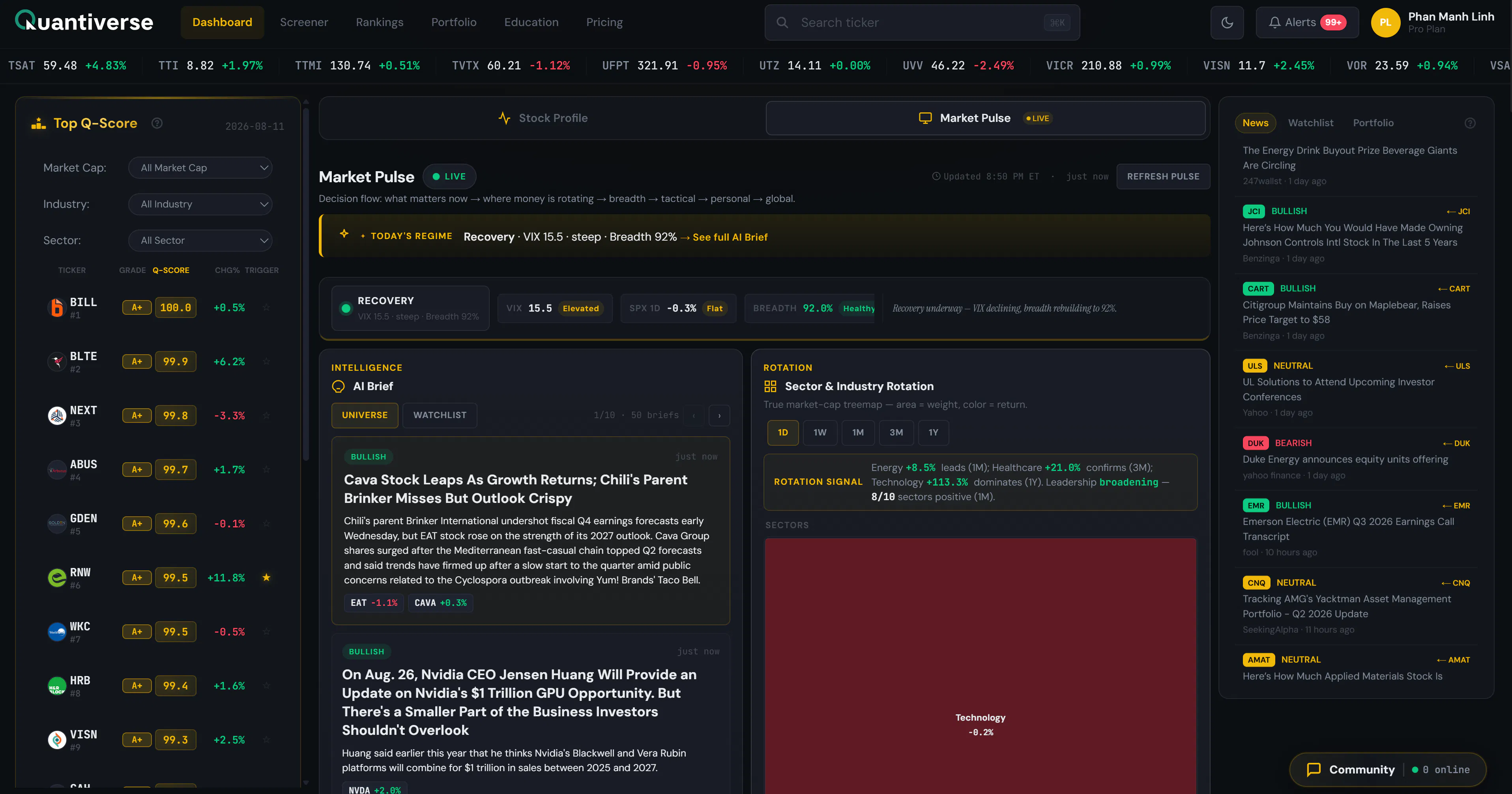The width and height of the screenshot is (1512, 794).
Task: Go to previous AI brief page
Action: pos(694,415)
